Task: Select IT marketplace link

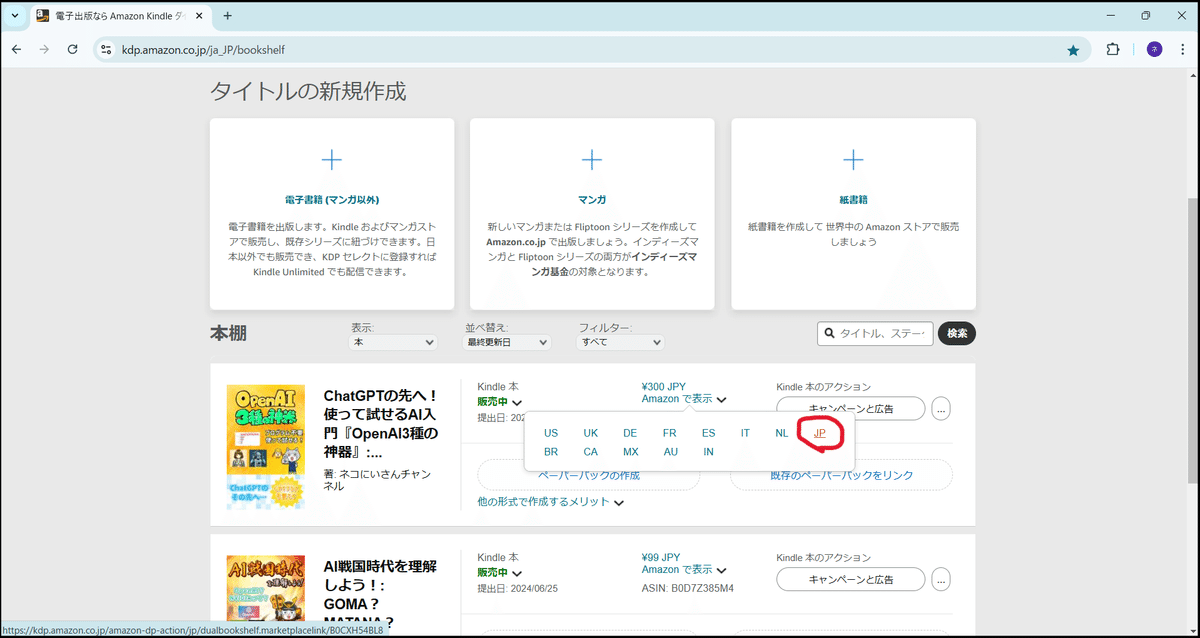Action: (x=745, y=433)
